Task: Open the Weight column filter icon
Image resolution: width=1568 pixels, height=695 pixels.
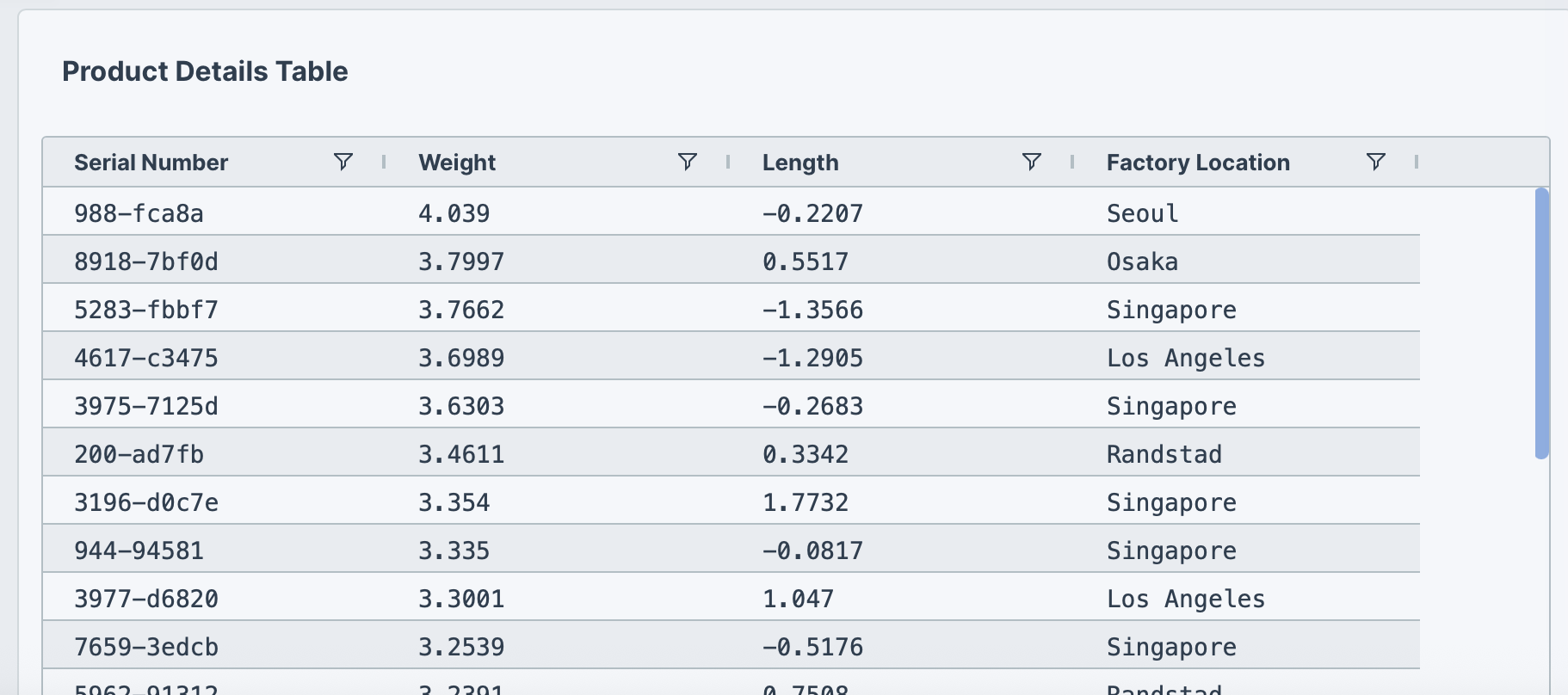Action: click(687, 162)
